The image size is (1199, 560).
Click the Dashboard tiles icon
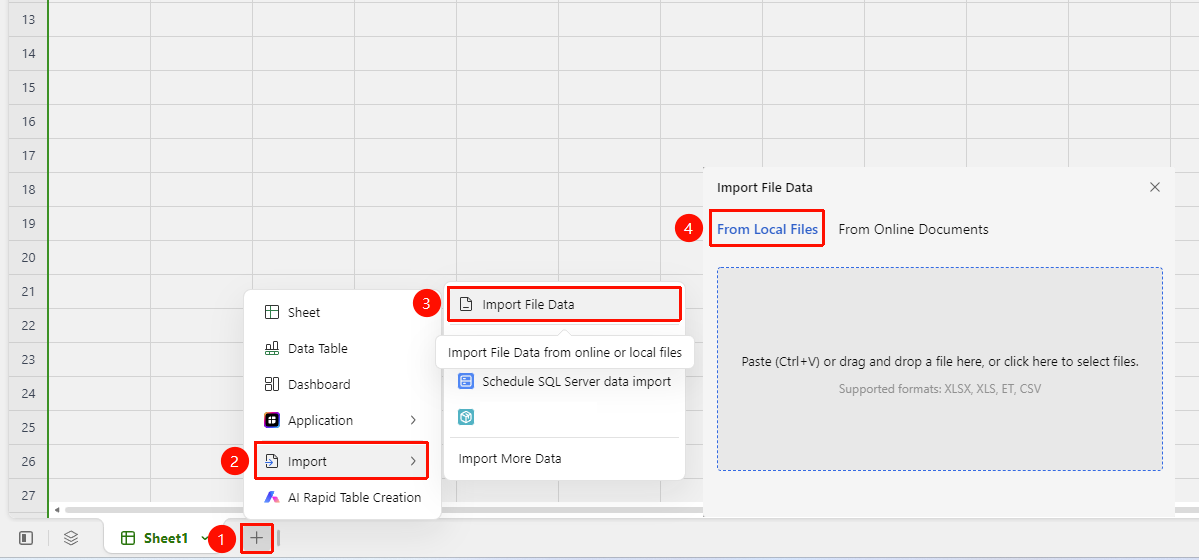(x=271, y=384)
